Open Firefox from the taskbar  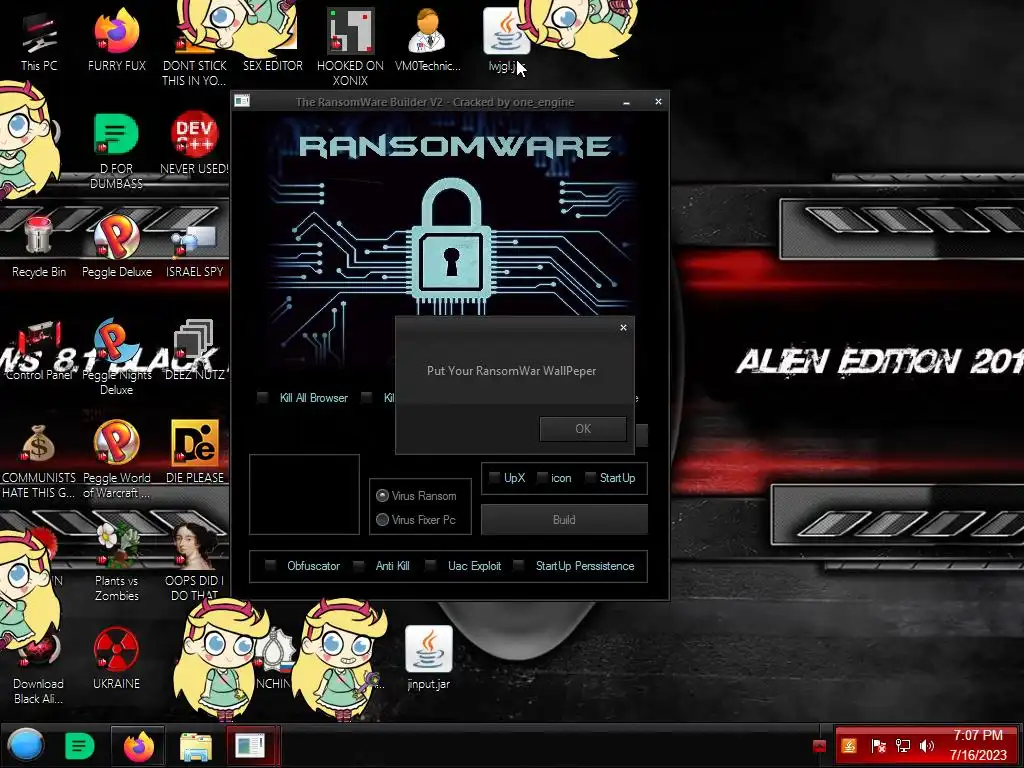point(138,746)
